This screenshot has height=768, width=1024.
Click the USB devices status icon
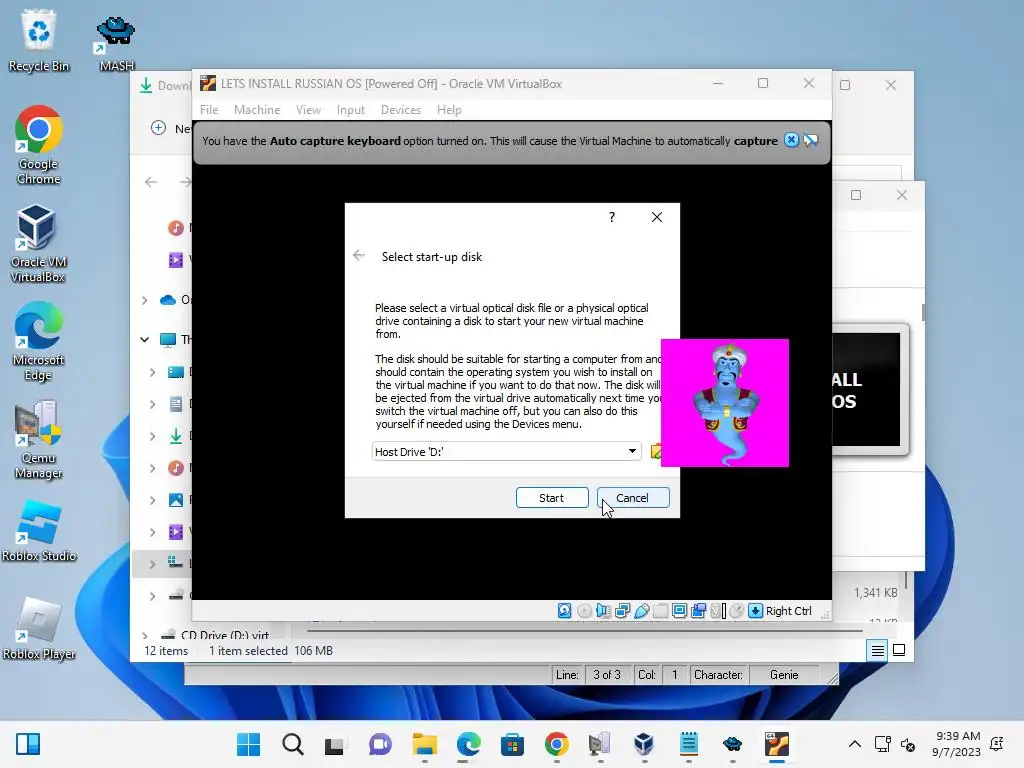tap(641, 611)
